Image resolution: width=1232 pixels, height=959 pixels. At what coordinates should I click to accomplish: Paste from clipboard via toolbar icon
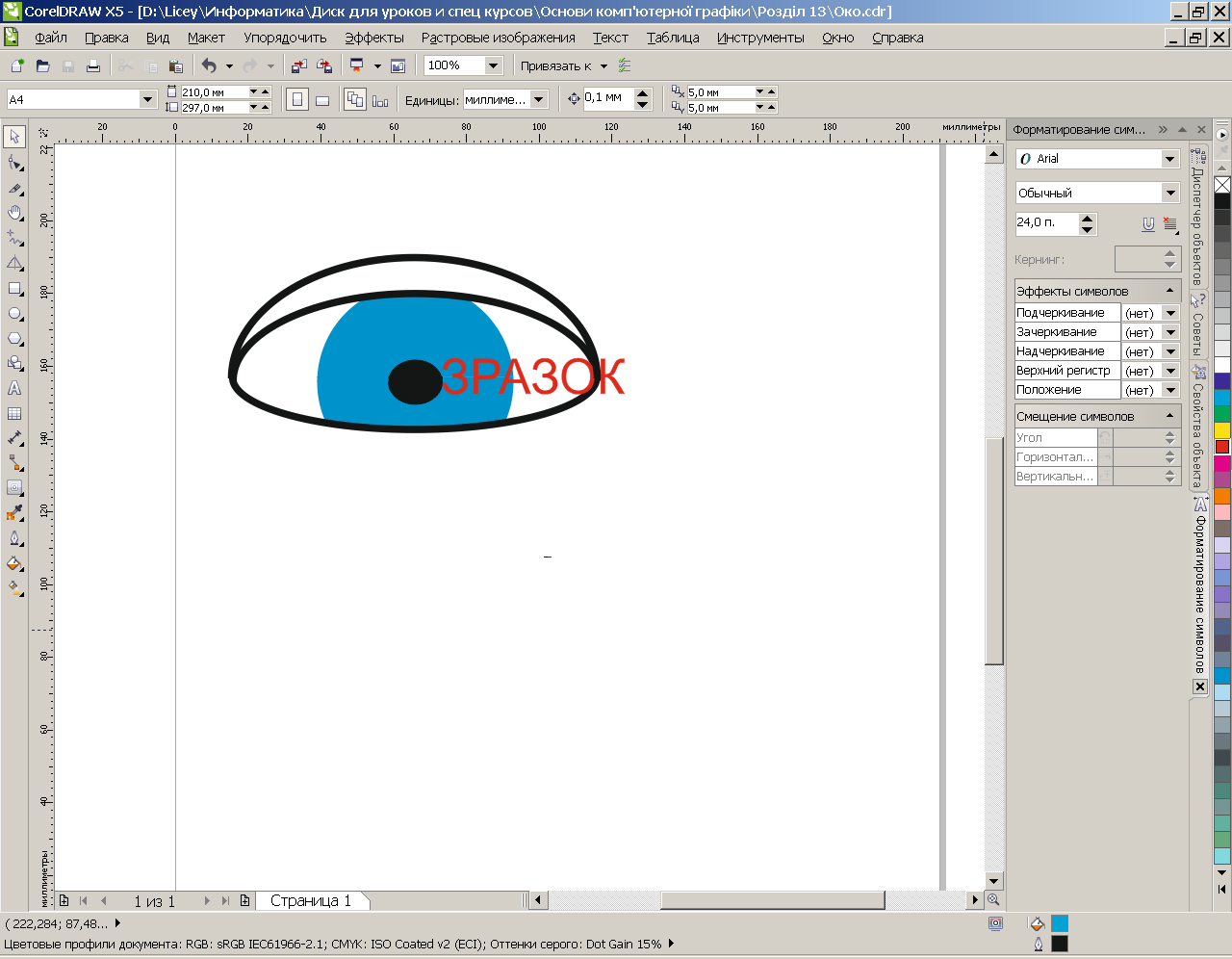point(175,65)
